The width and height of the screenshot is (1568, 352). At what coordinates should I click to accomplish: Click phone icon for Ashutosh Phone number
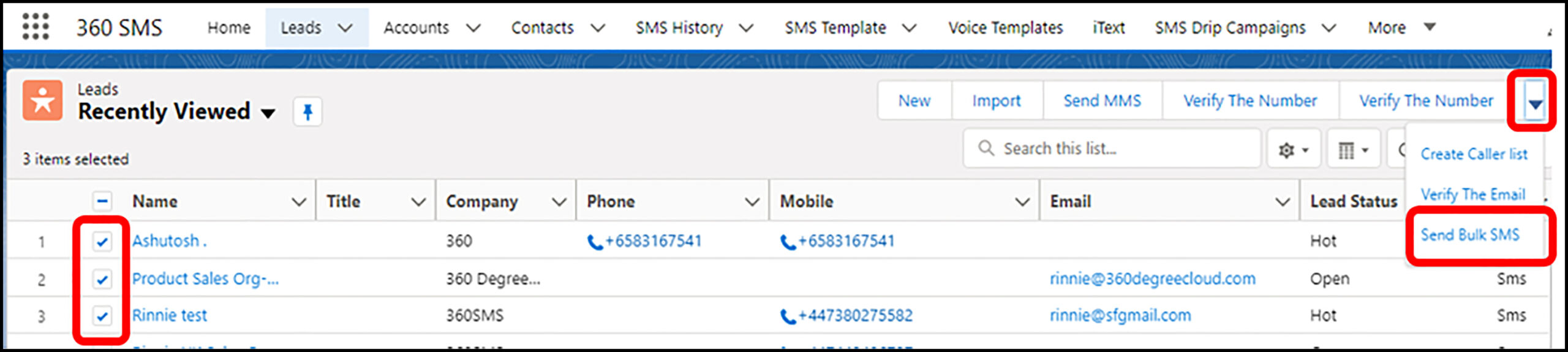click(594, 242)
